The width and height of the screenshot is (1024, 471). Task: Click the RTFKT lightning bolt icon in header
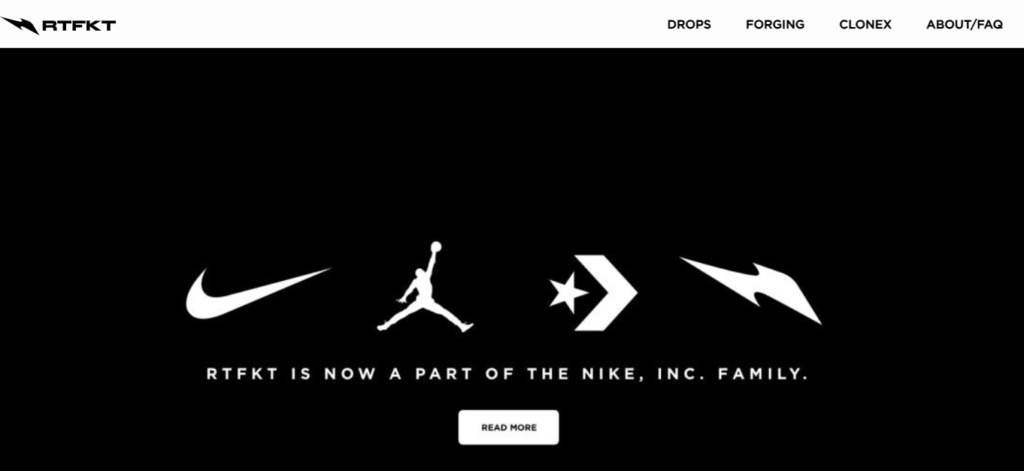tap(20, 25)
